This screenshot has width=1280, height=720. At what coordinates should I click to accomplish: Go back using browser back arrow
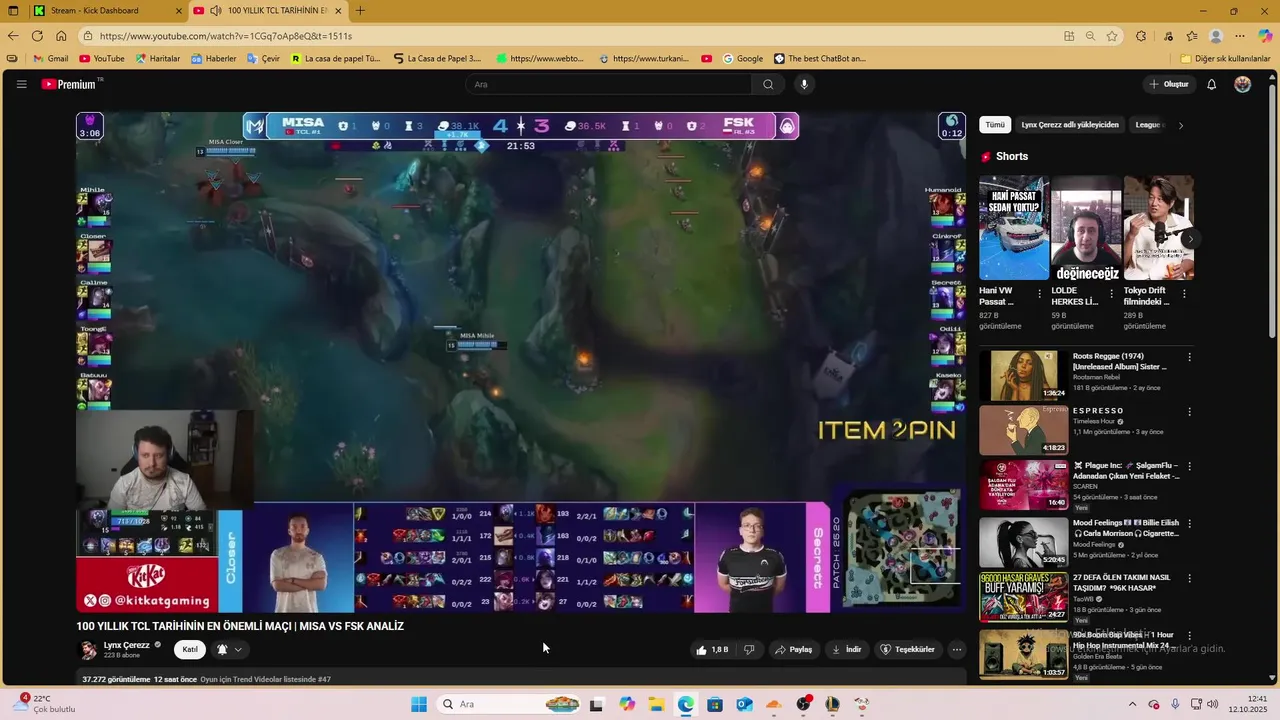coord(13,36)
